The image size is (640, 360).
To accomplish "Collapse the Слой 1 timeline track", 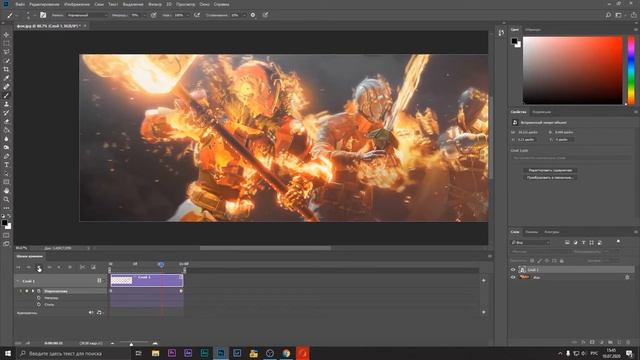I will point(18,281).
